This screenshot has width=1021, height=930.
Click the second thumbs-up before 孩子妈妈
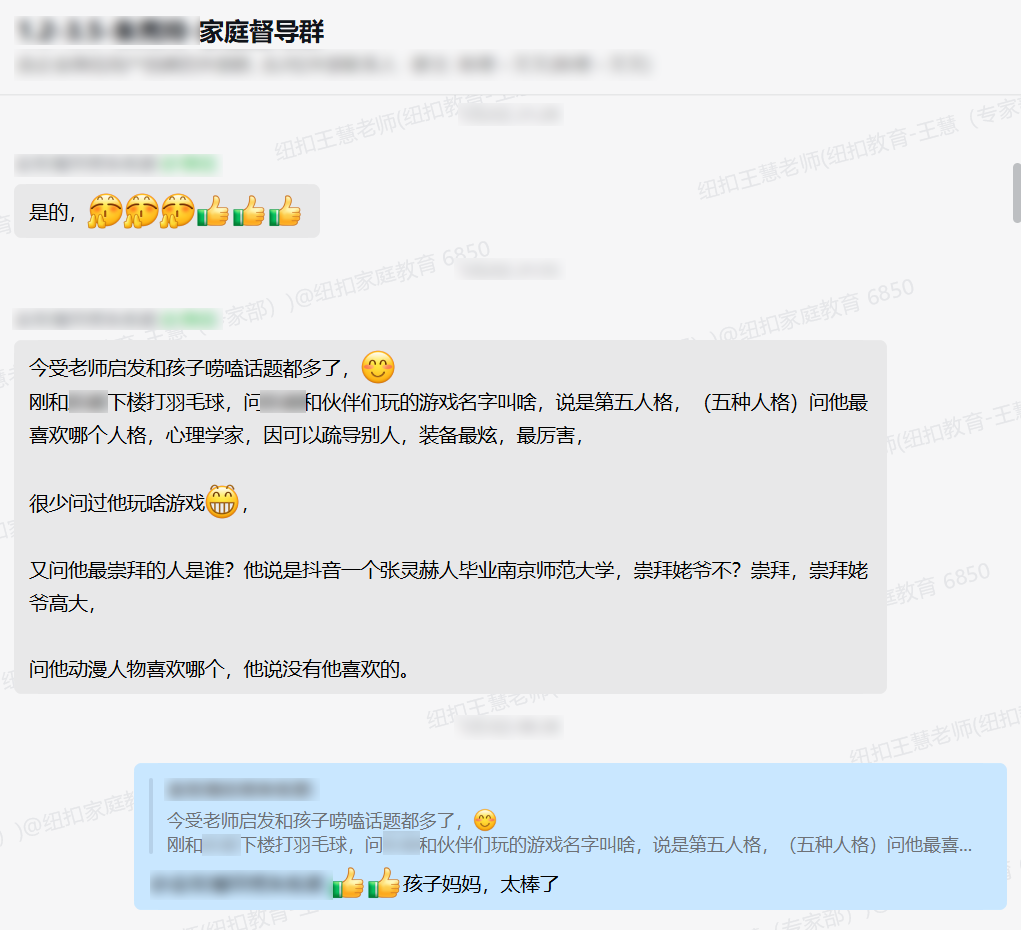pyautogui.click(x=384, y=883)
